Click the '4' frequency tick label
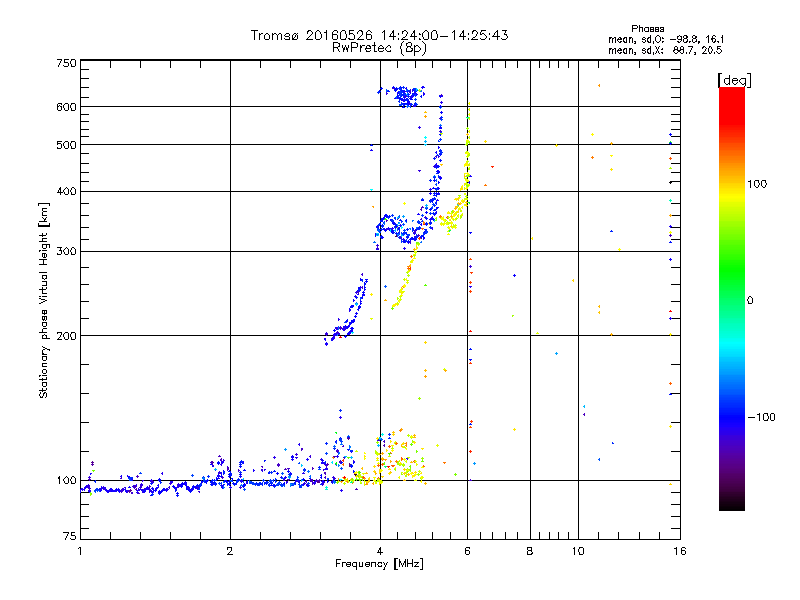 click(380, 551)
